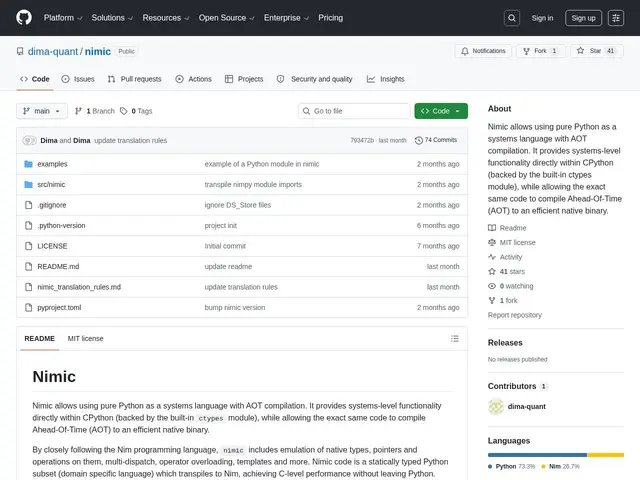Viewport: 640px width, 480px height.
Task: Click the tag icon next to 0 Tags
Action: tap(123, 111)
